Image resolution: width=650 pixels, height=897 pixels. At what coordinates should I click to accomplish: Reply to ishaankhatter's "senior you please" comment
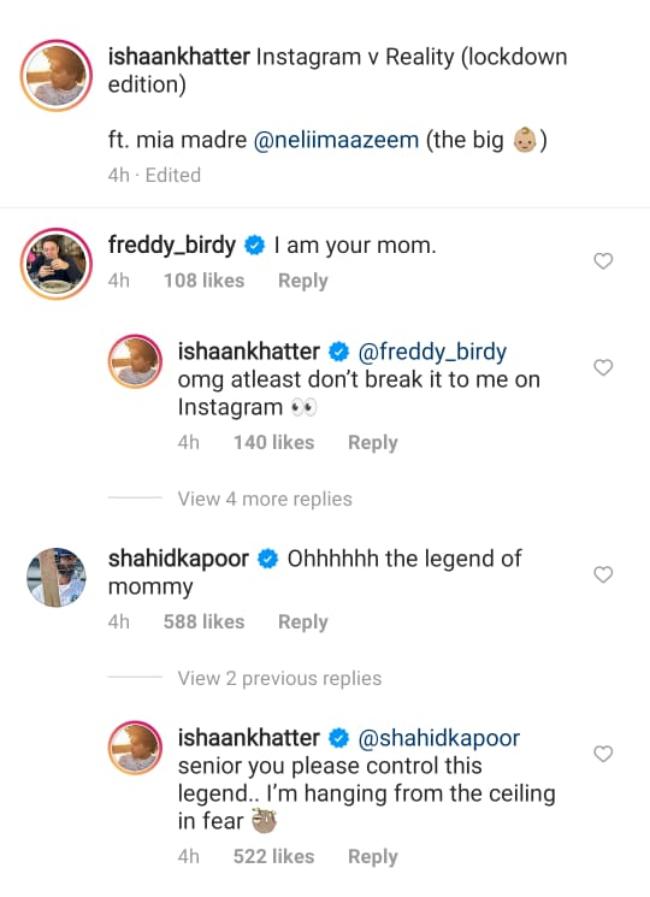[372, 856]
